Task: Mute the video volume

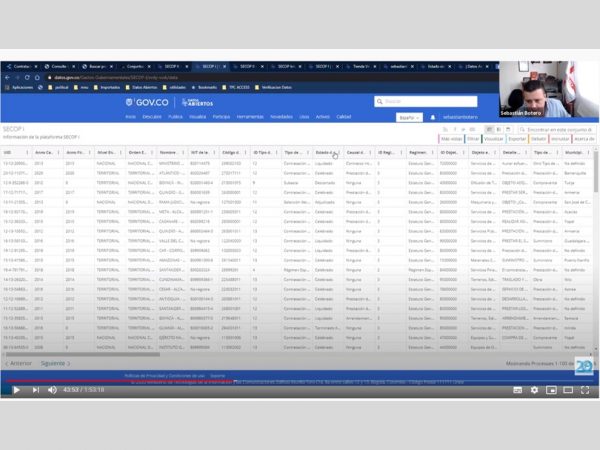Action: coord(51,390)
